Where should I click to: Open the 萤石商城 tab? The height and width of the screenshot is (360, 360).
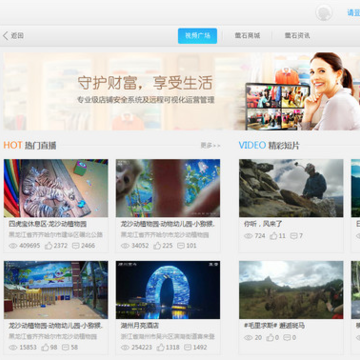pos(247,36)
